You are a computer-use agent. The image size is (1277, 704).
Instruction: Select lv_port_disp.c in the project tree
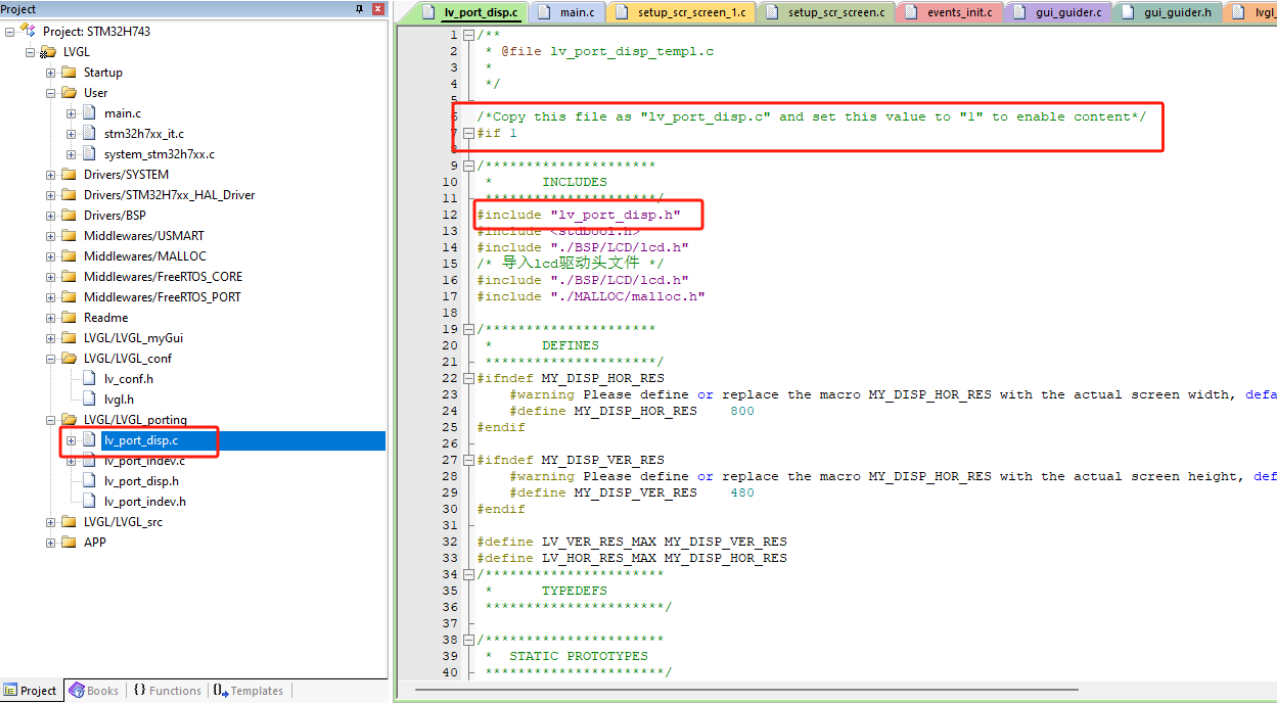coord(141,440)
